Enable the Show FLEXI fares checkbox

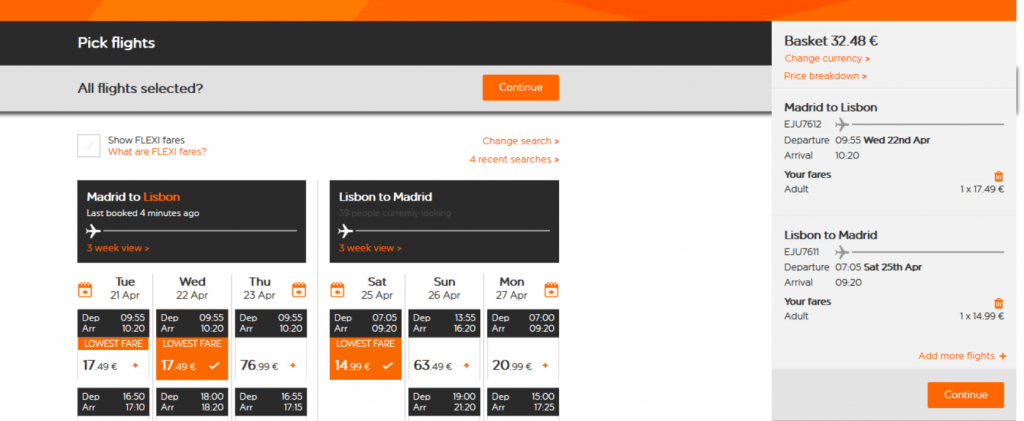click(x=89, y=146)
